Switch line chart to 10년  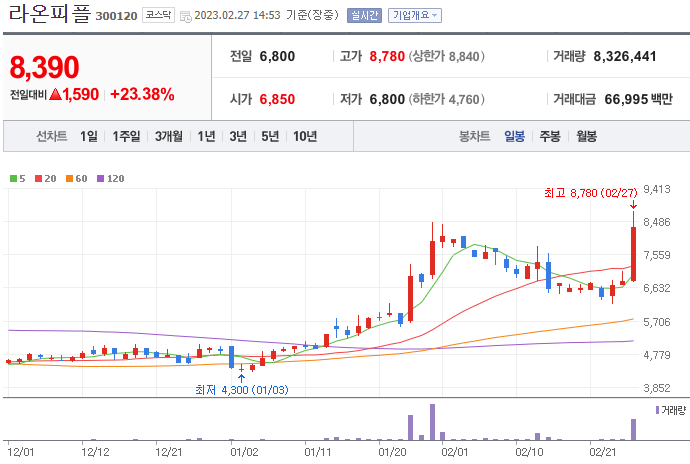click(x=305, y=136)
